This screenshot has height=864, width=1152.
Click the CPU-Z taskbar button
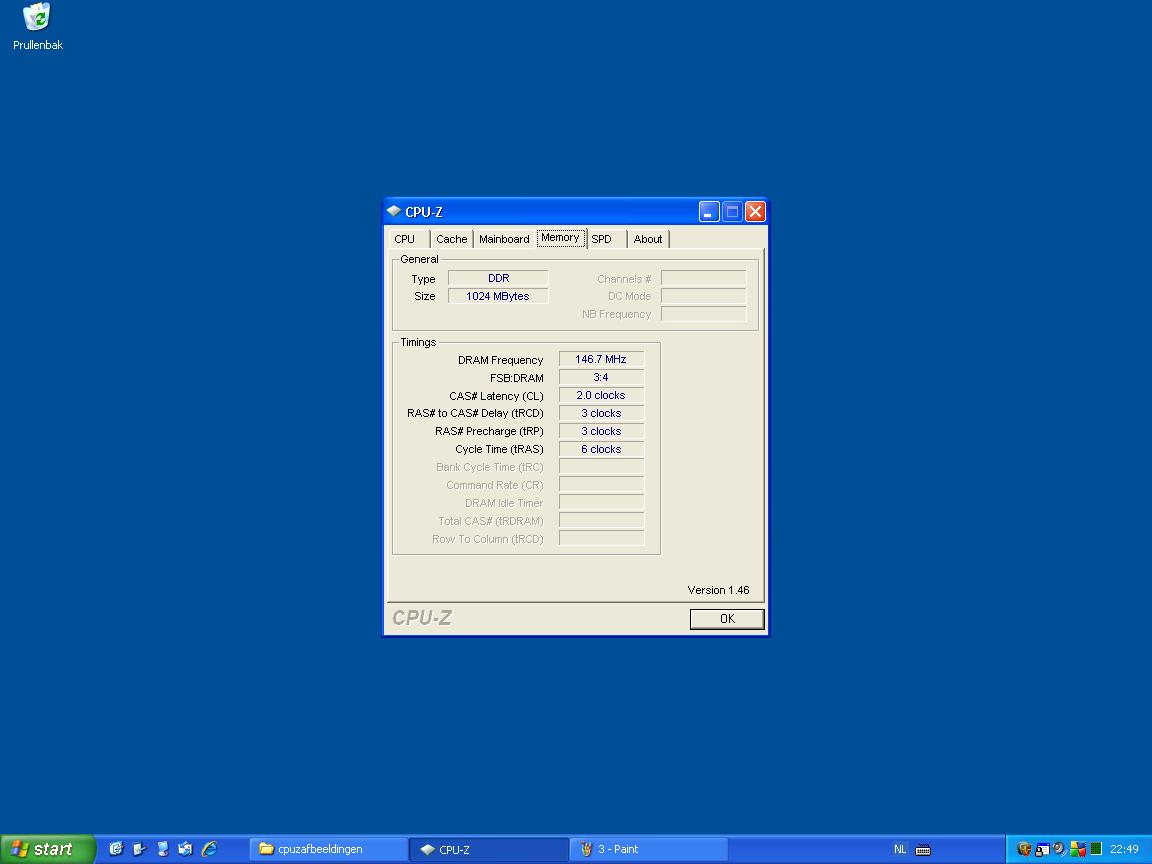pos(489,849)
